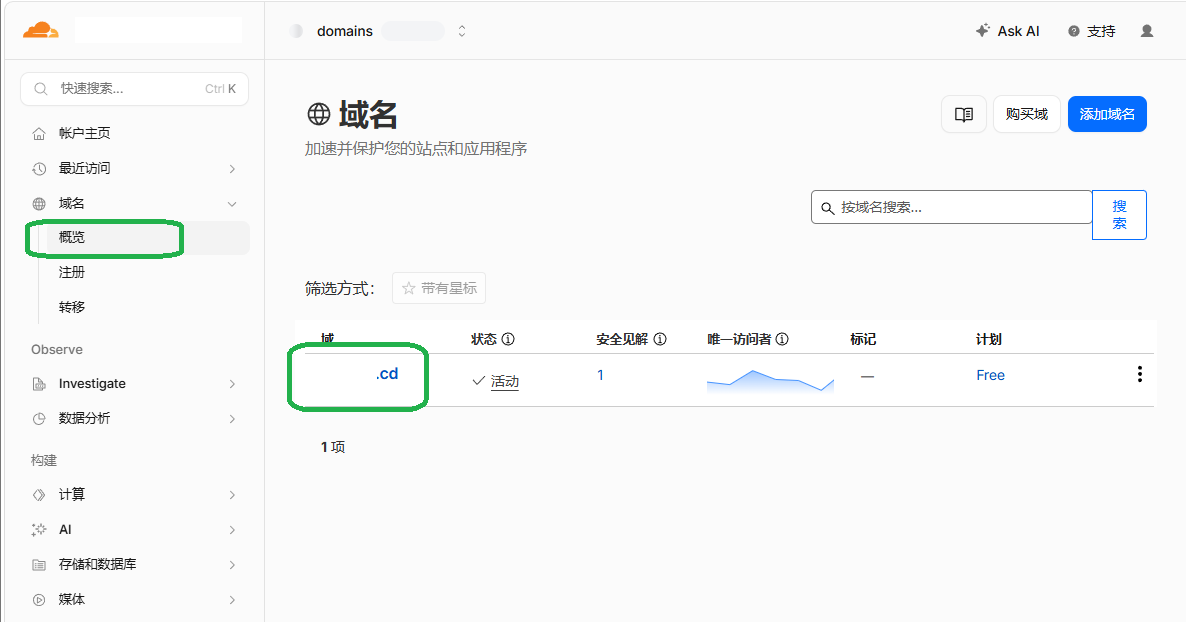1186x622 pixels.
Task: Open Ask AI assistant
Action: tap(1007, 31)
